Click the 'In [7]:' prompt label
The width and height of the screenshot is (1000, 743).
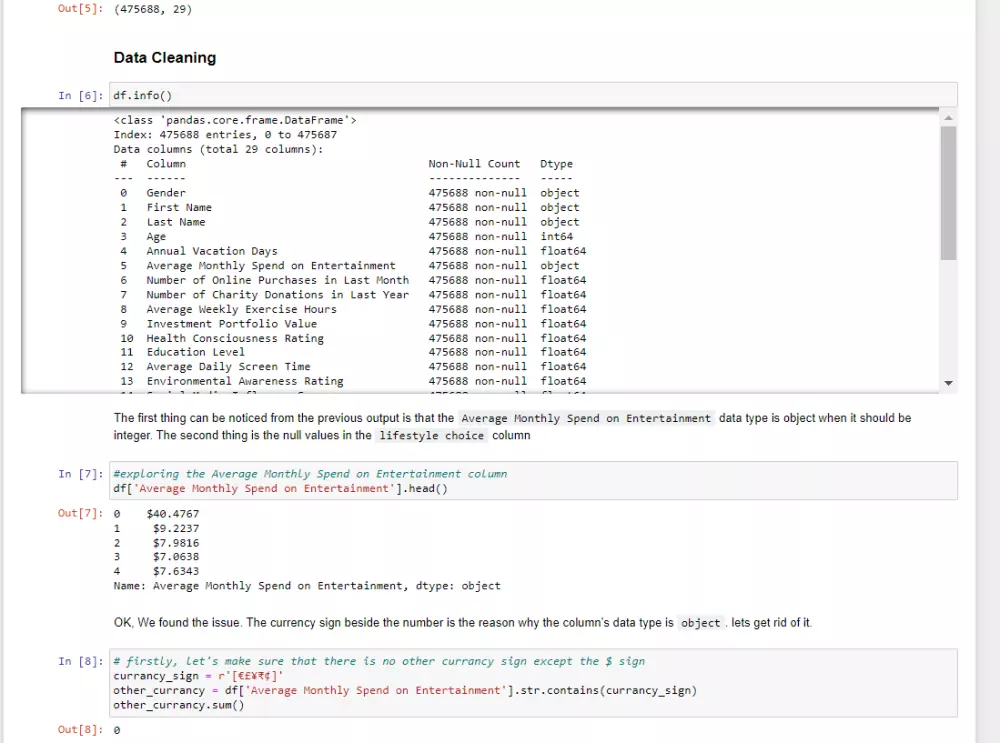(x=80, y=474)
